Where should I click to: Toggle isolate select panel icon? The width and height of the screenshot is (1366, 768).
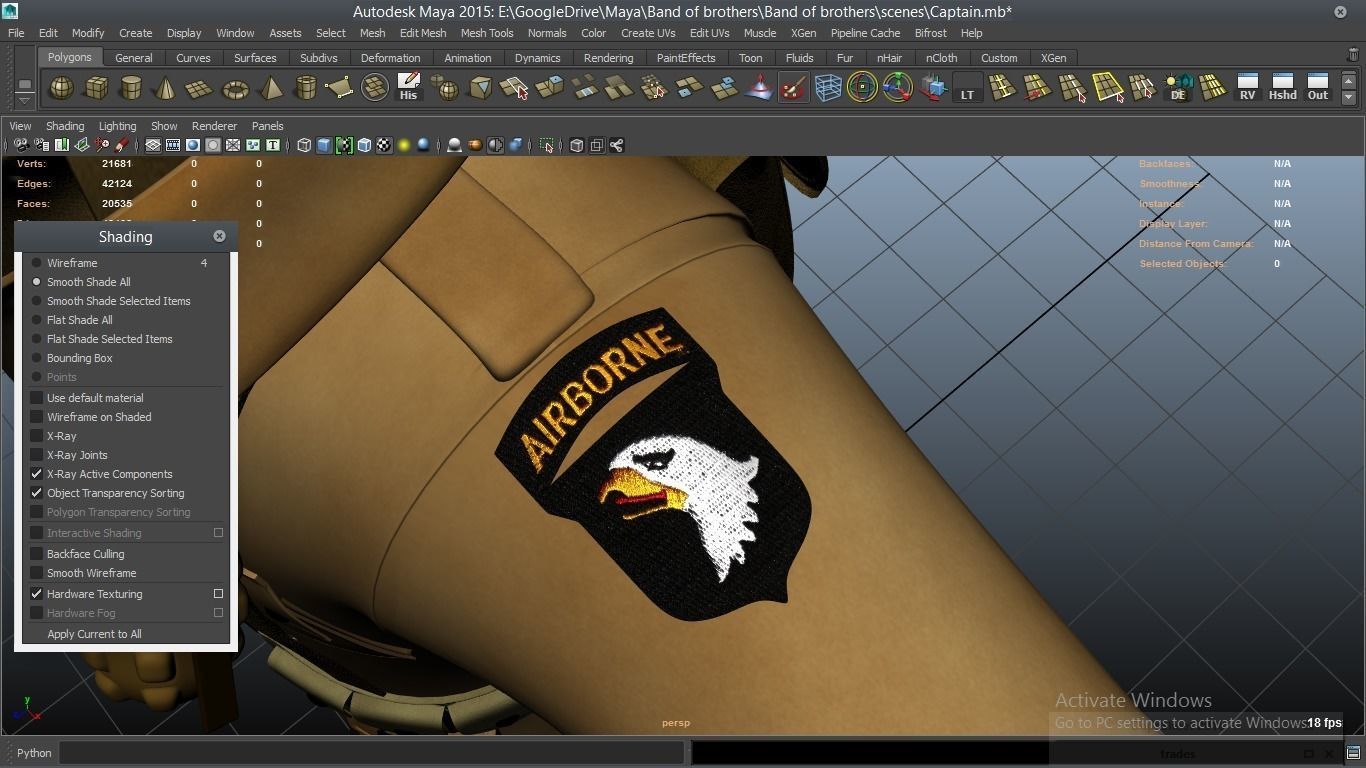[546, 146]
